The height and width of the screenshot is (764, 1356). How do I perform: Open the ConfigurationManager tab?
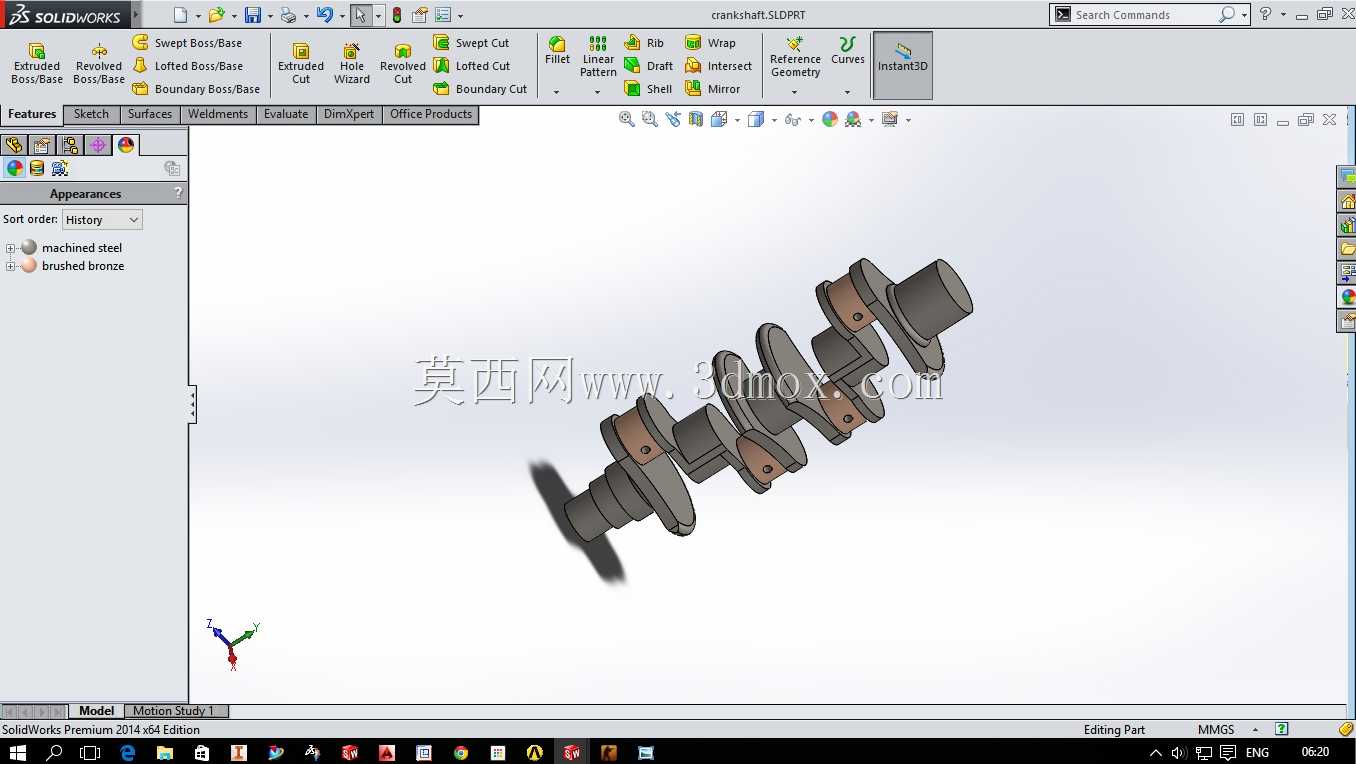click(70, 145)
